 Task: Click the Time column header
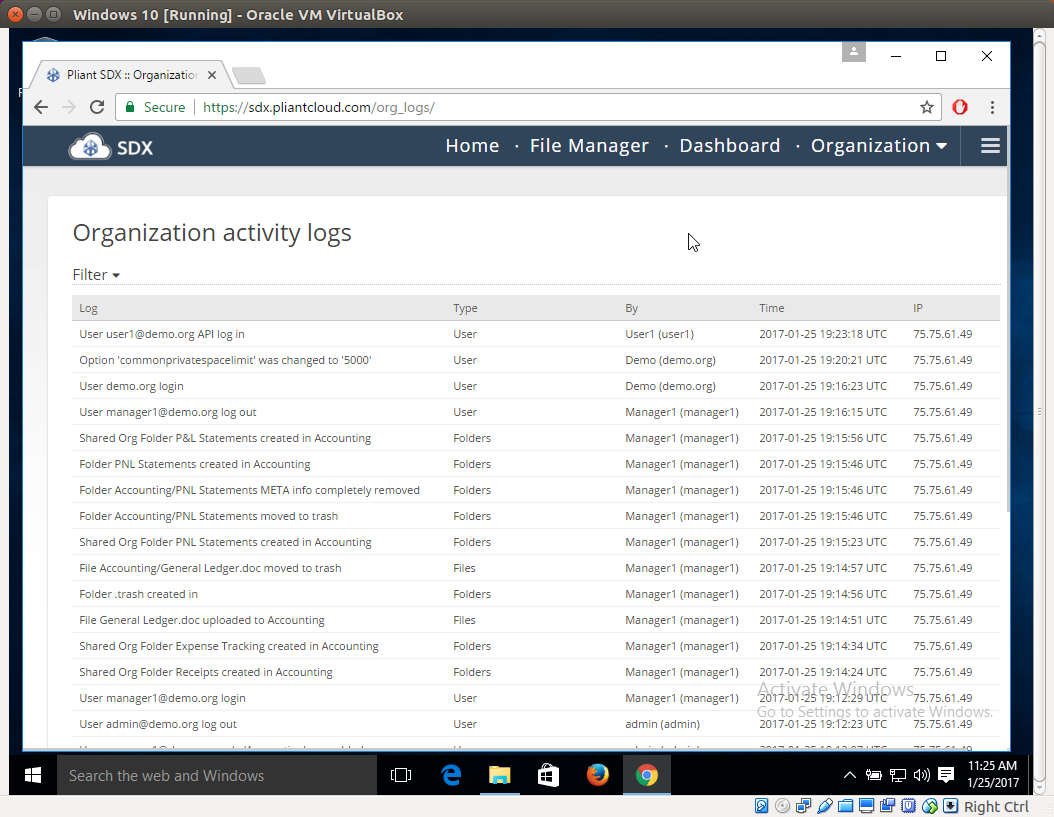(x=772, y=308)
